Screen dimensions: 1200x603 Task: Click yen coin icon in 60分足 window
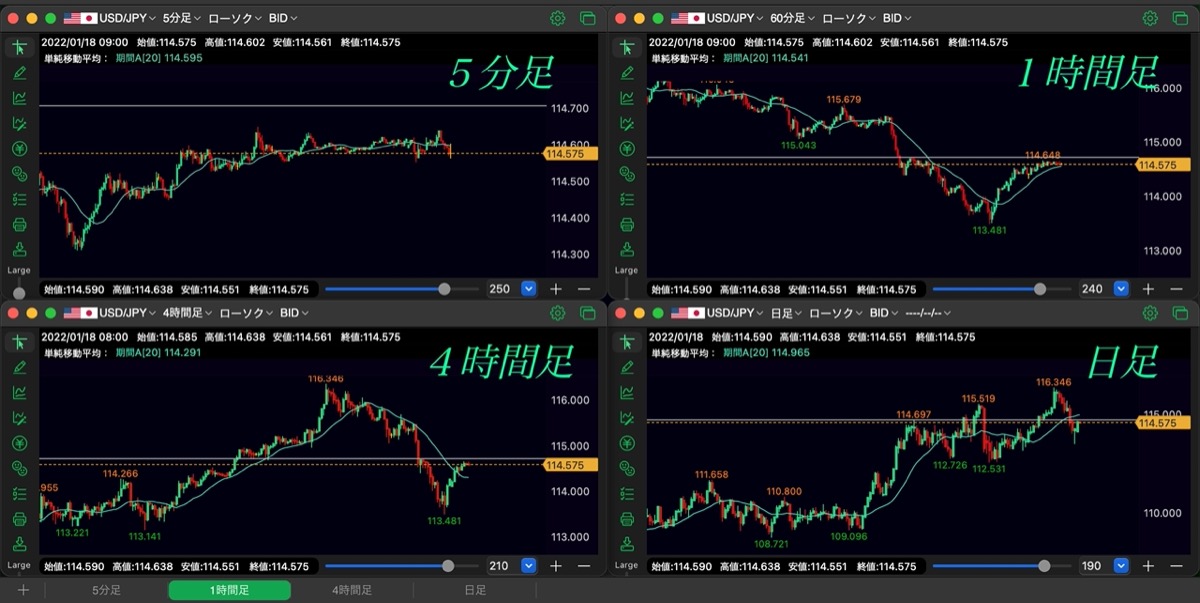(x=627, y=149)
